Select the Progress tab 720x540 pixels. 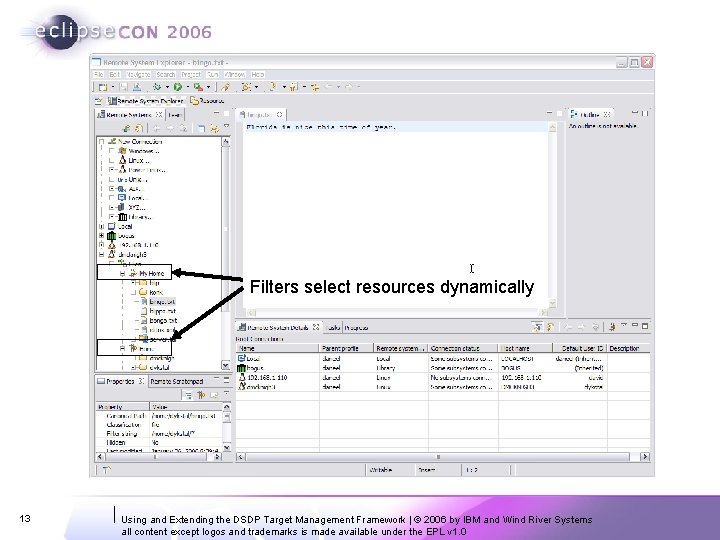tap(356, 327)
